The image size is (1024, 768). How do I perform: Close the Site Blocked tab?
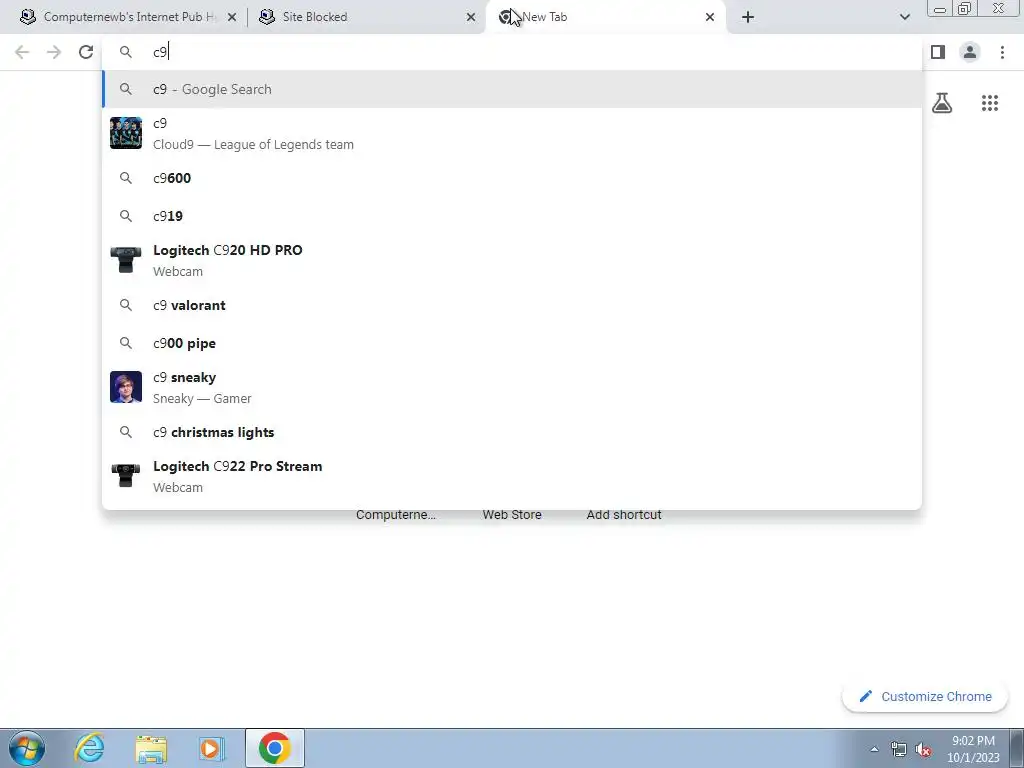[x=471, y=17]
